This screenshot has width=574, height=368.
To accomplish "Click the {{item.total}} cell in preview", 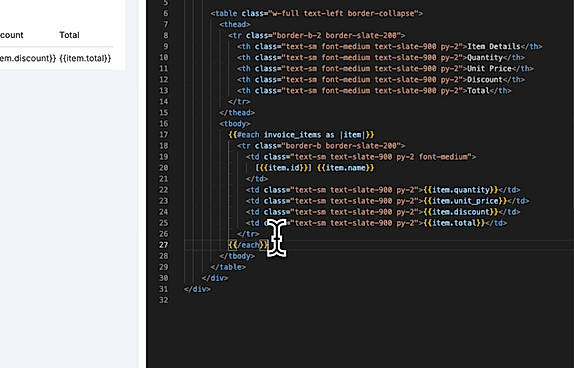I will [x=85, y=58].
